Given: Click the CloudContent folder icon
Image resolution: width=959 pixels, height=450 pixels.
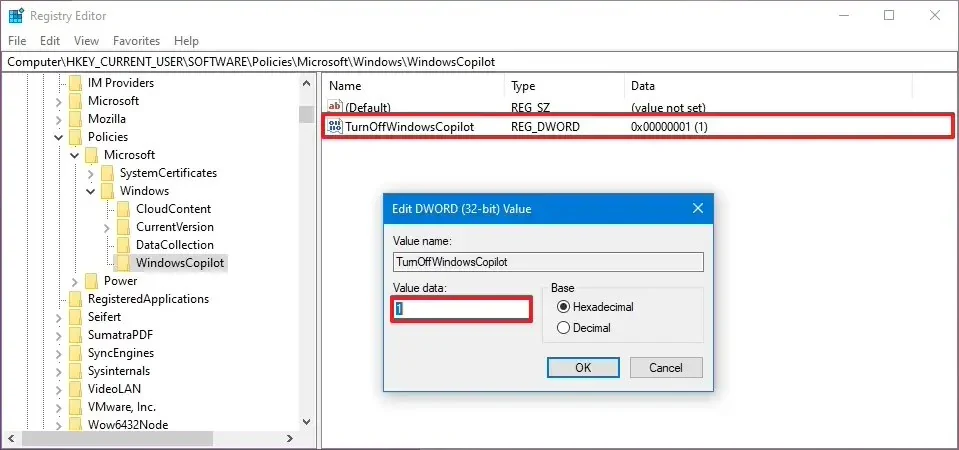Looking at the screenshot, I should (124, 209).
